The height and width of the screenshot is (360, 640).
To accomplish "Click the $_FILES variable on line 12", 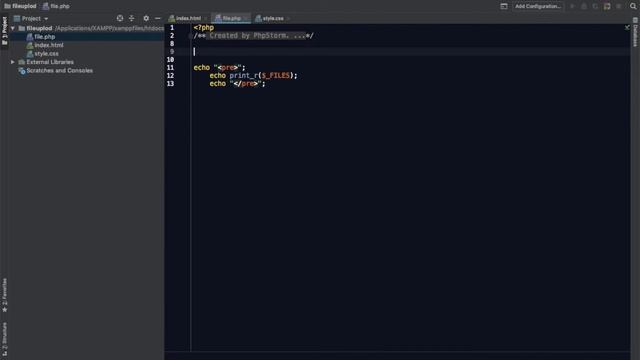I will 276,76.
